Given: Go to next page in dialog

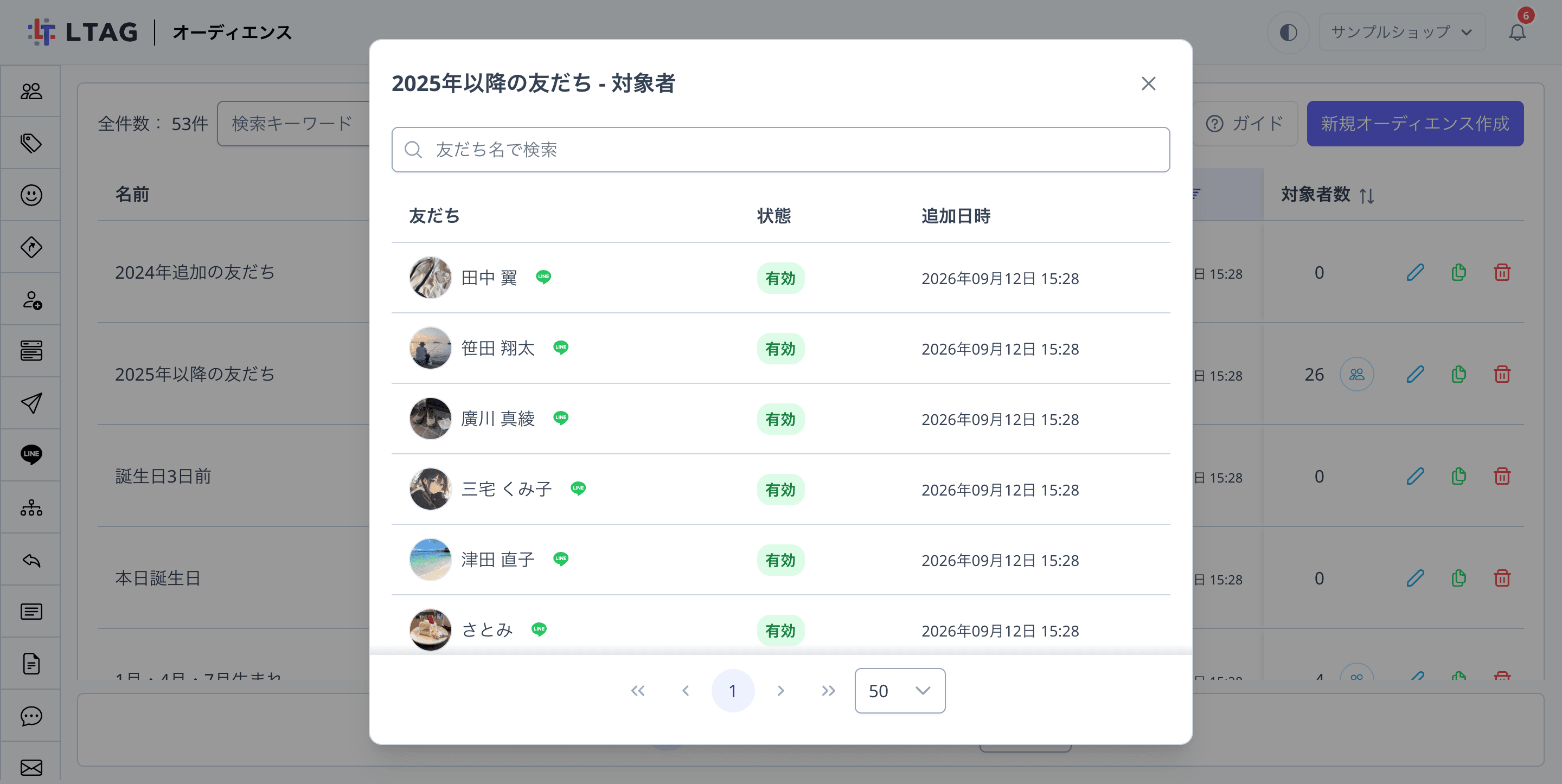Looking at the screenshot, I should (780, 691).
